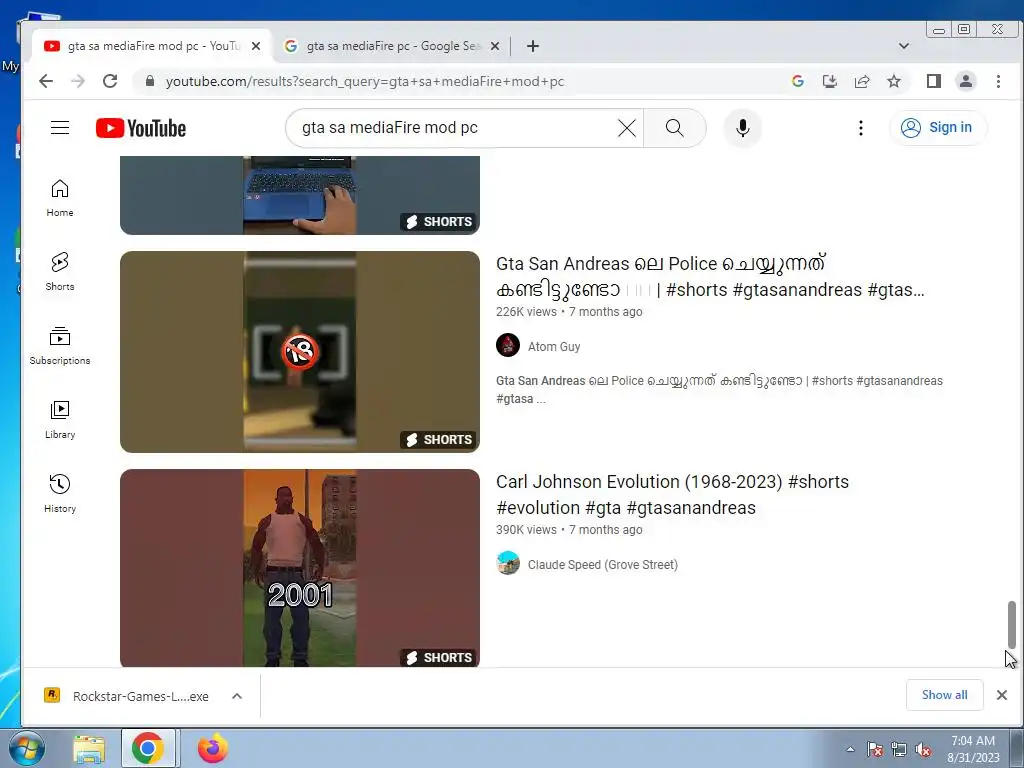1024x768 pixels.
Task: Focus the YouTube search input field
Action: pyautogui.click(x=457, y=128)
